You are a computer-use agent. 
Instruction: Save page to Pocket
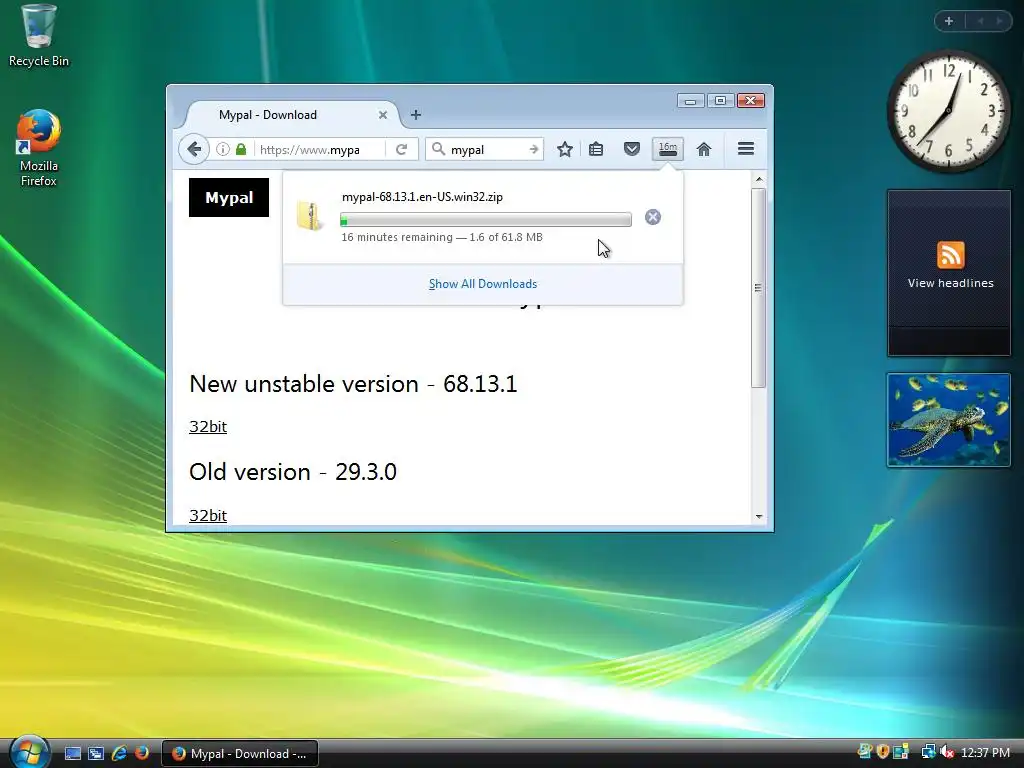(x=632, y=150)
